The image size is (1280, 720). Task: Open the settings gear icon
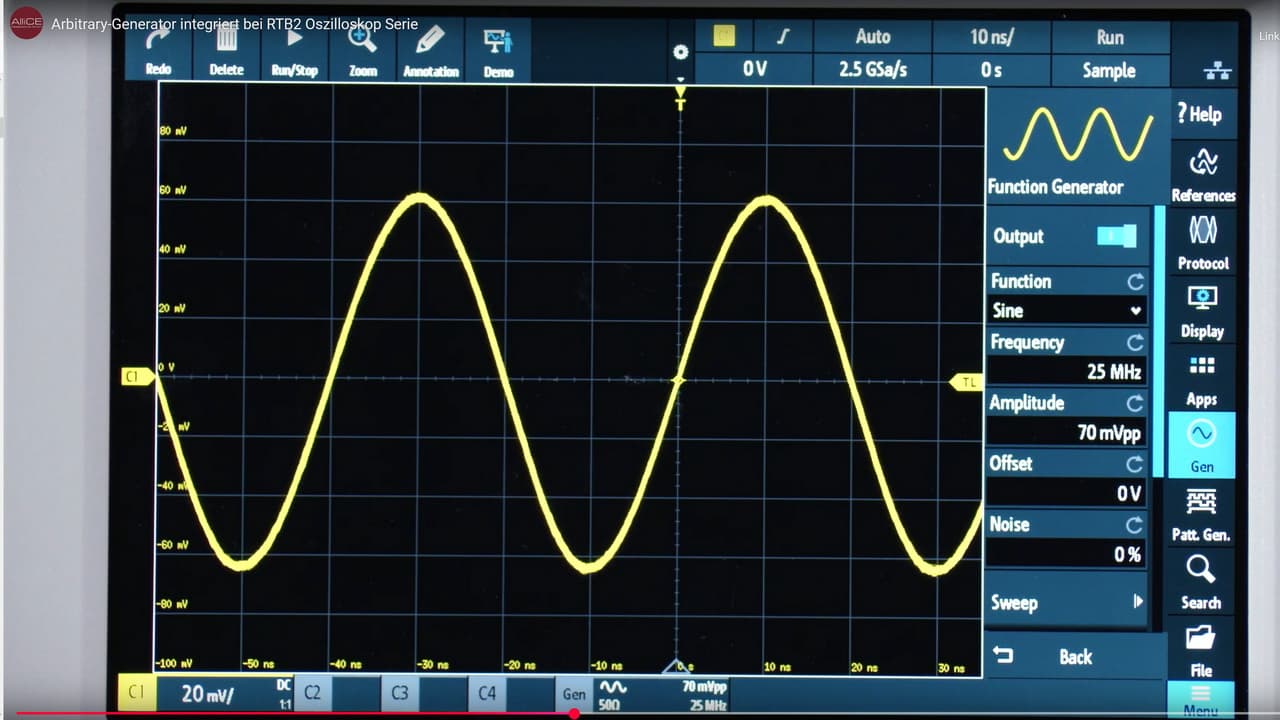coord(682,52)
